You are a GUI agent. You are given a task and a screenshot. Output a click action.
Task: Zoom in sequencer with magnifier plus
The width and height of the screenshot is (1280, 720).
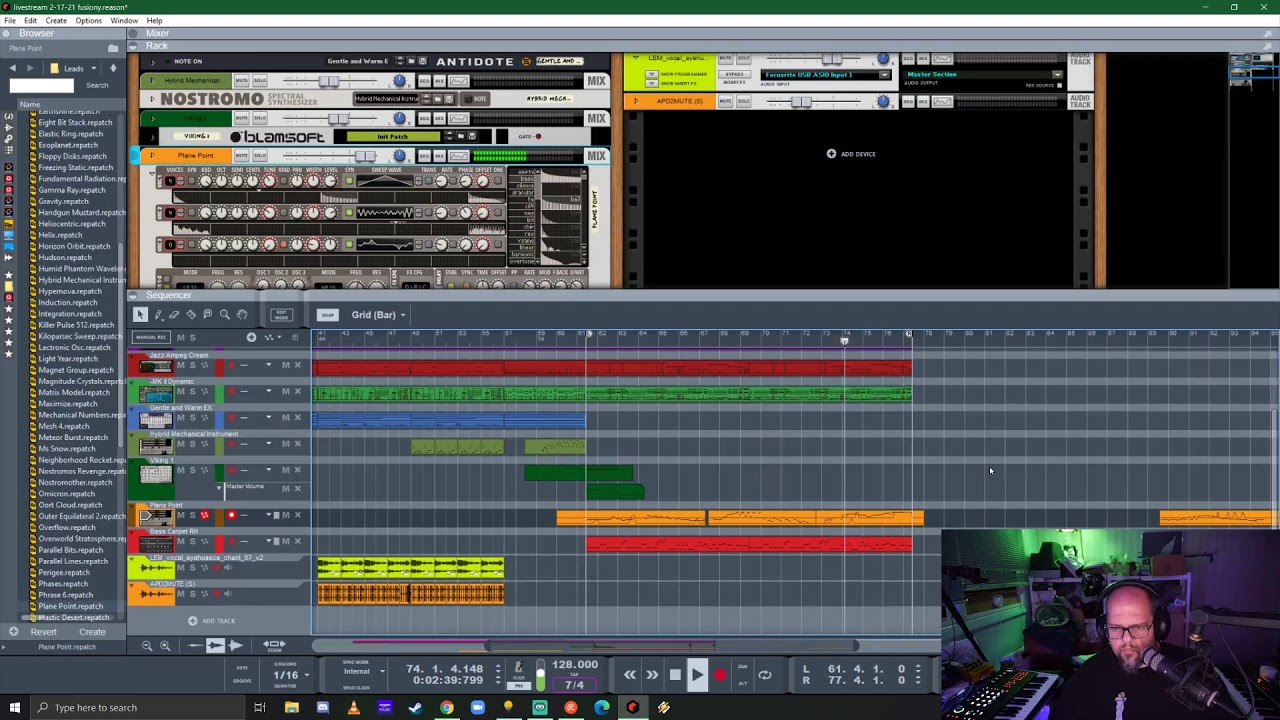pos(166,646)
